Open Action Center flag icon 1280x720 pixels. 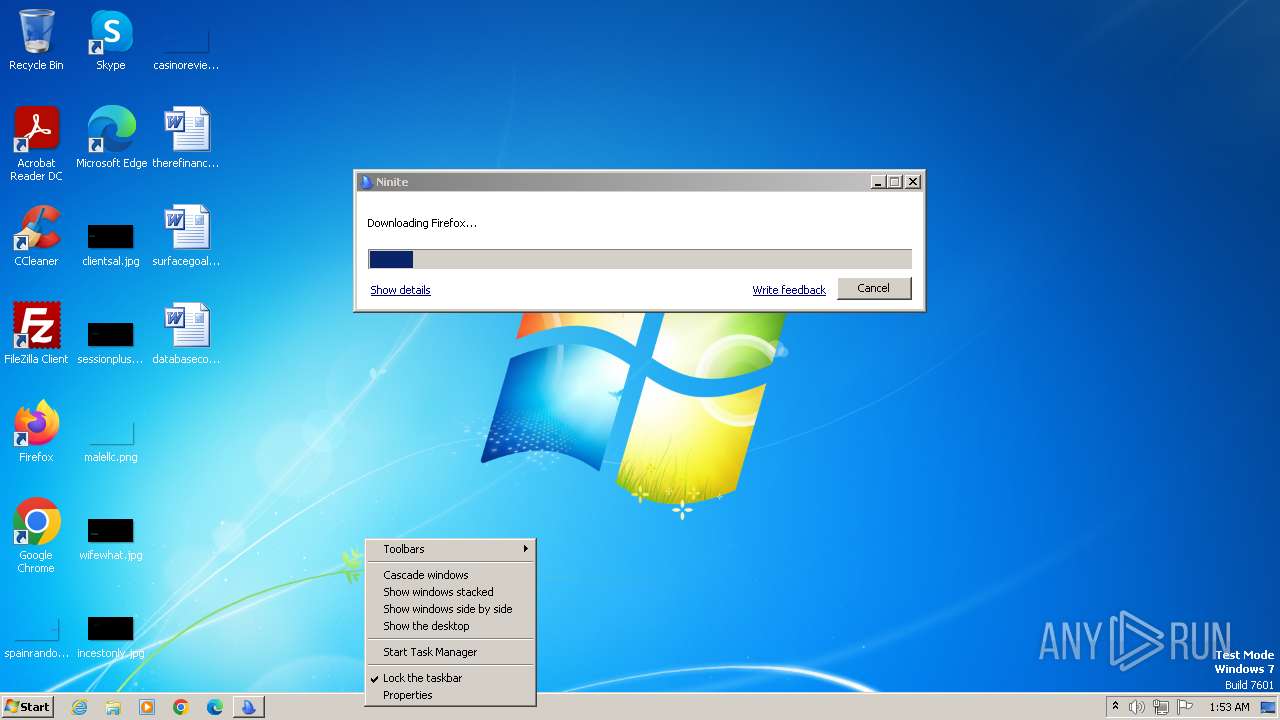coord(1185,707)
